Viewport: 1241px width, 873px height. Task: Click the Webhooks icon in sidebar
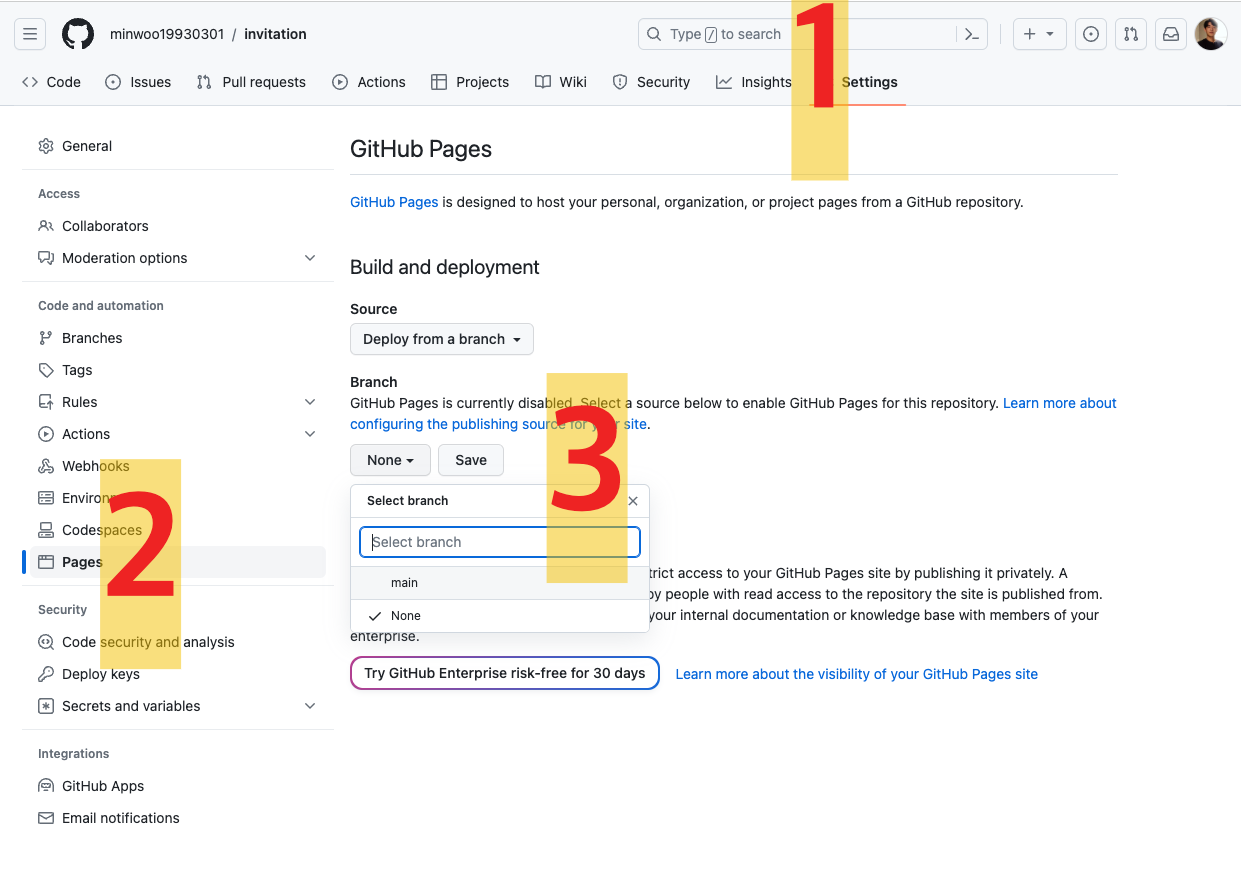click(46, 466)
